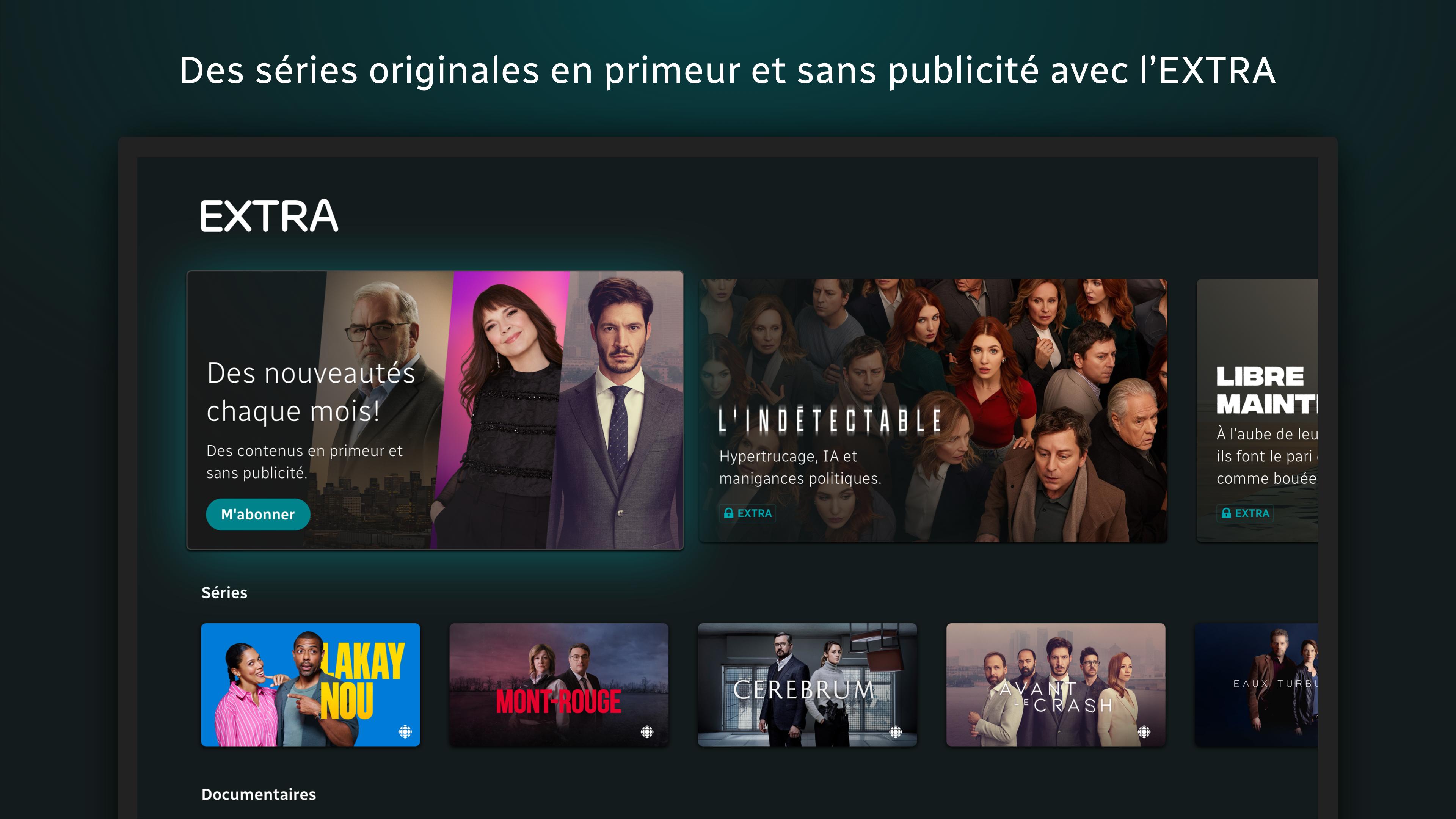Screen dimensions: 1456x819
Task: Click the EXTRA lock badge on L'Indétectable
Action: (x=748, y=513)
